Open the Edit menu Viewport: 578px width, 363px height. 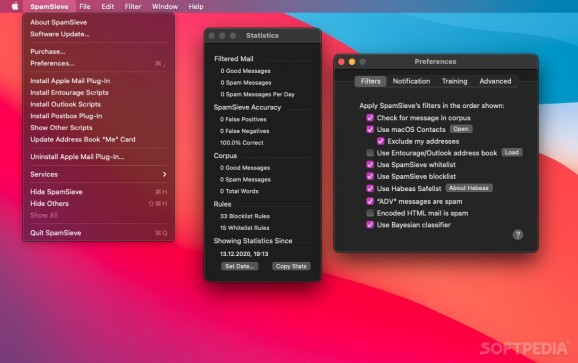coord(108,7)
